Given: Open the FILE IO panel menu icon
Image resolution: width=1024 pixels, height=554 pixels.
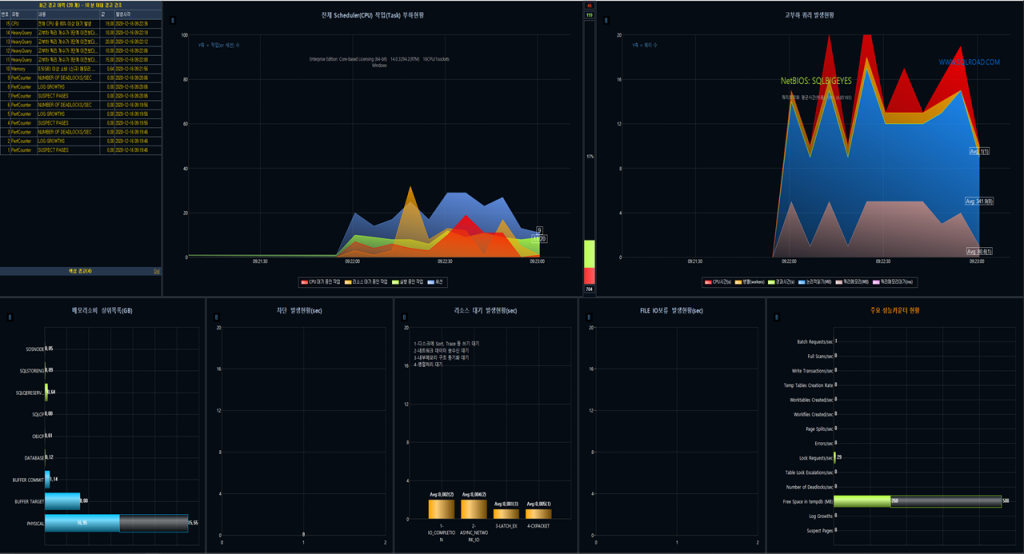Looking at the screenshot, I should [x=588, y=318].
